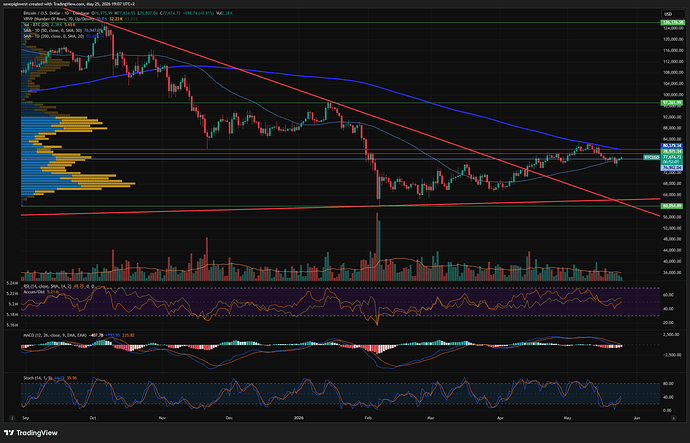Click the green 60,054 support price label
This screenshot has width=690, height=443.
point(672,205)
